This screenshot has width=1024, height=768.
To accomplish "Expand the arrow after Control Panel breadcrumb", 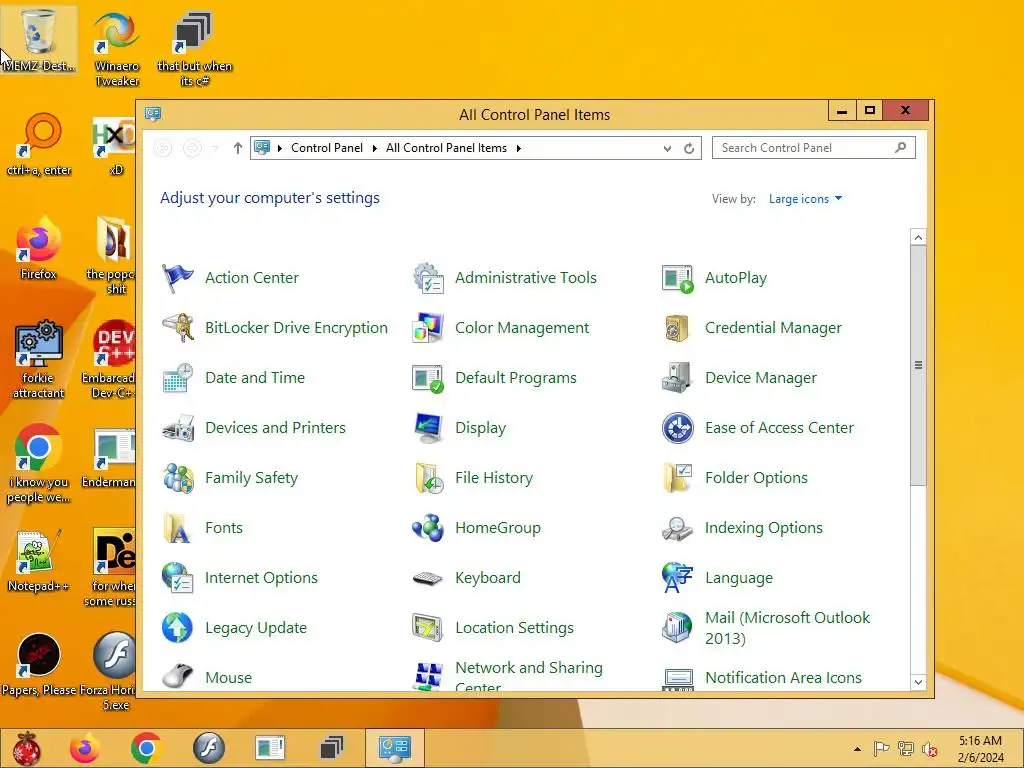I will (x=375, y=149).
